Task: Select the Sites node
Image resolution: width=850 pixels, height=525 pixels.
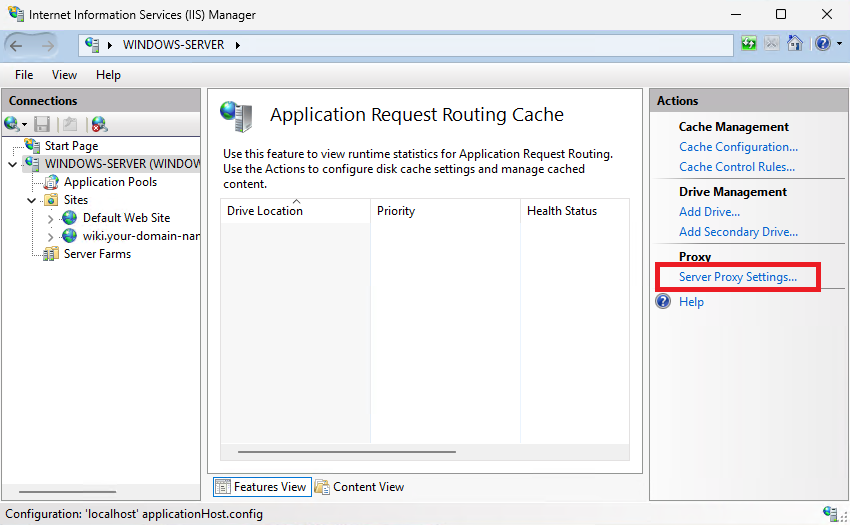Action: coord(76,200)
